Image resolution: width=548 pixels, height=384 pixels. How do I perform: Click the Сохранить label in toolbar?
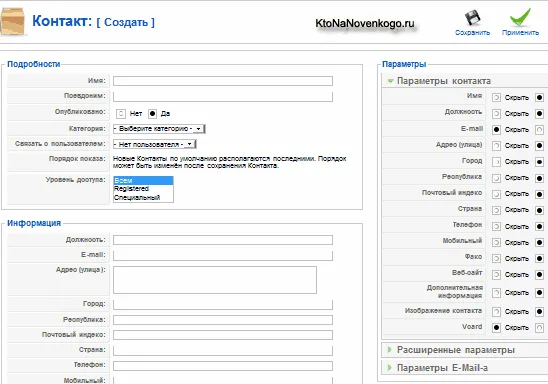[473, 32]
